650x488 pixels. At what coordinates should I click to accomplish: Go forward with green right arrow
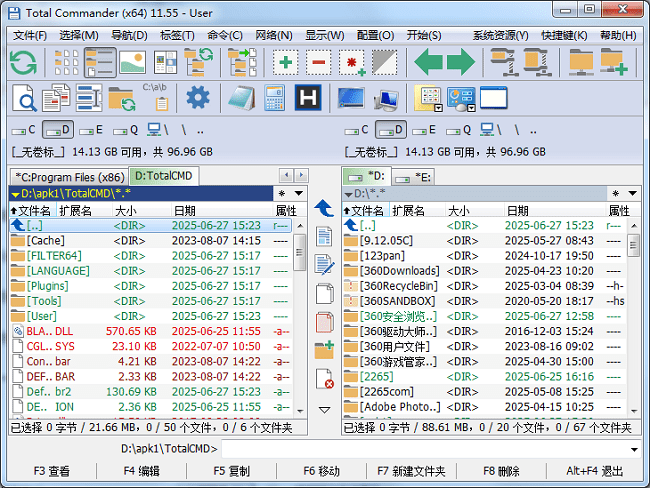point(461,62)
